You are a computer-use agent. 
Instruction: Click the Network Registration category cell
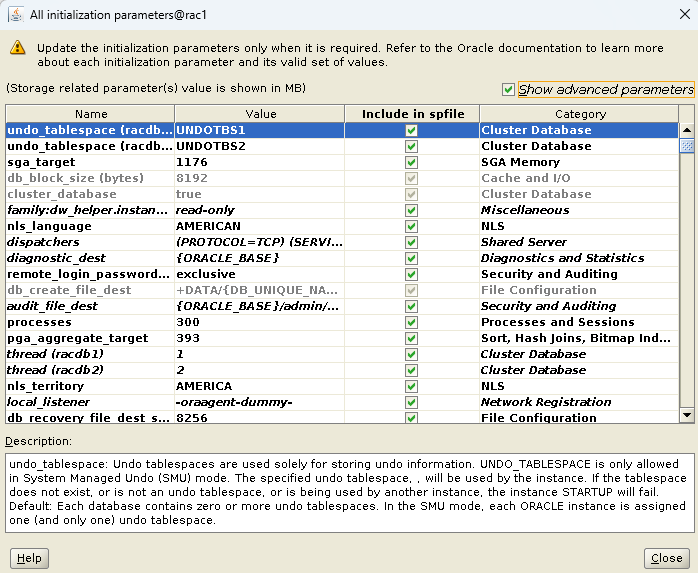point(579,403)
